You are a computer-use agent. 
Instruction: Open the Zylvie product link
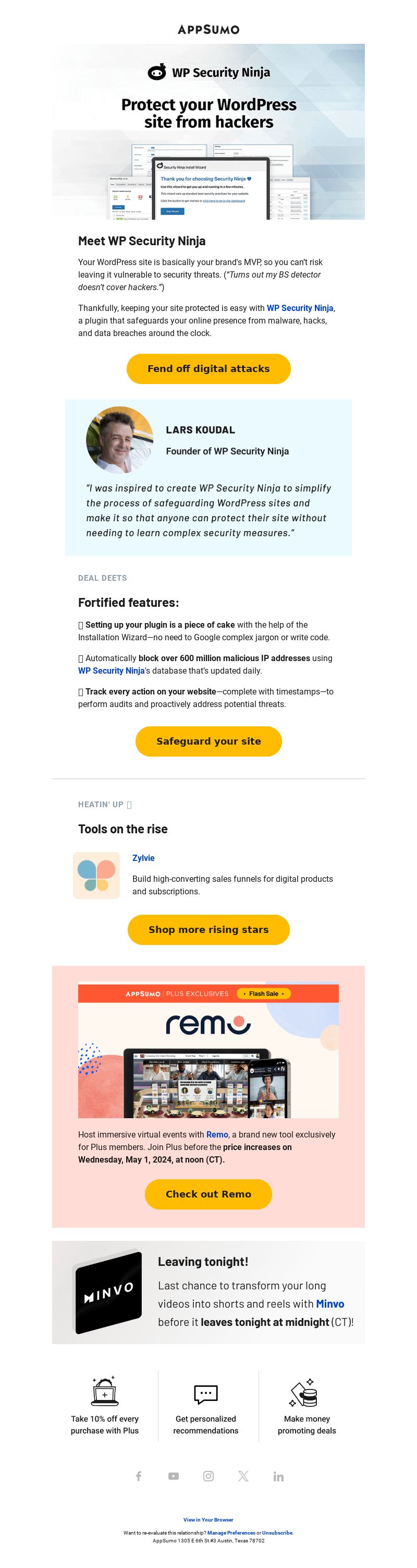[143, 858]
